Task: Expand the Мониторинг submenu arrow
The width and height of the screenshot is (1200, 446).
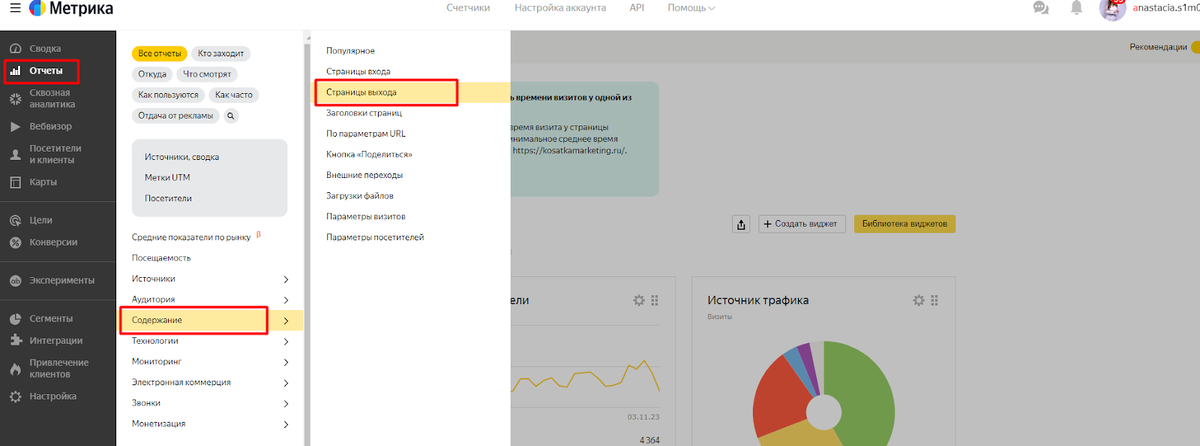Action: pyautogui.click(x=286, y=361)
